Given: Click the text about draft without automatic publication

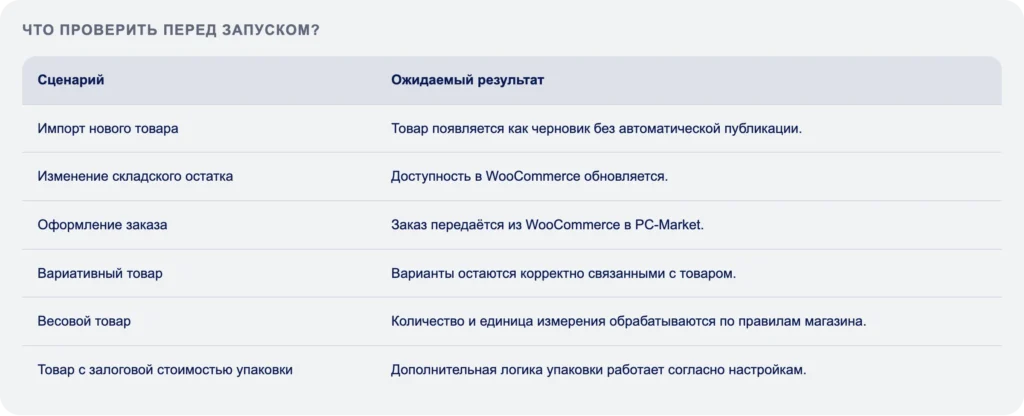Looking at the screenshot, I should coord(596,129).
